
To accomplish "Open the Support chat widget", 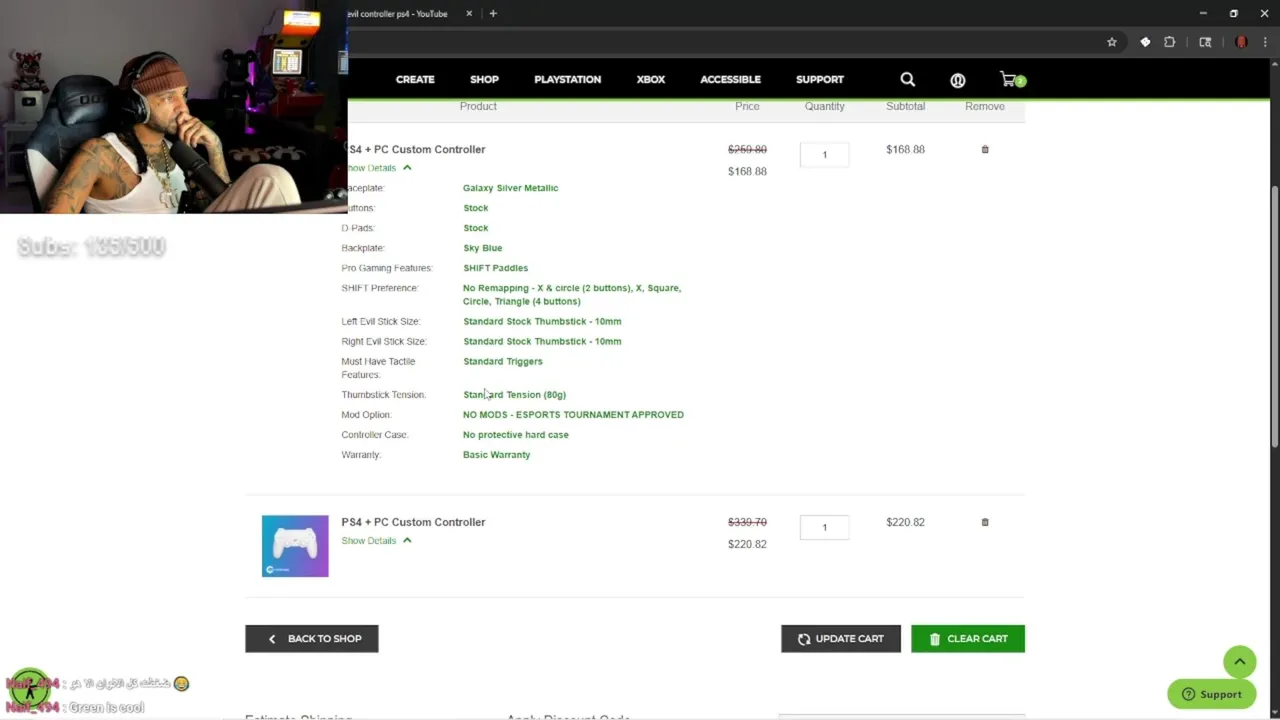I will [1211, 694].
